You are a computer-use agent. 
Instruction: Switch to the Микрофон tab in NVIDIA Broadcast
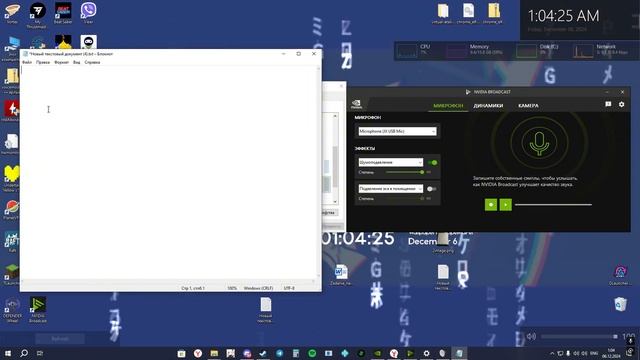pos(448,106)
